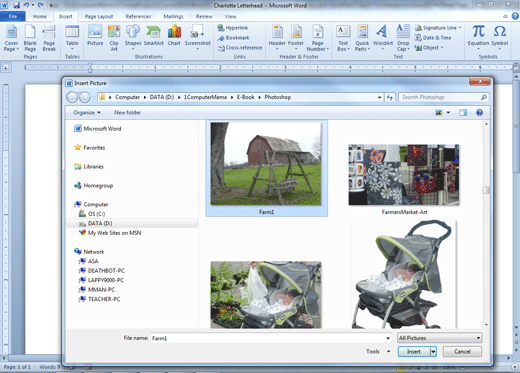Add a Bookmark
520x373 pixels.
[x=233, y=38]
